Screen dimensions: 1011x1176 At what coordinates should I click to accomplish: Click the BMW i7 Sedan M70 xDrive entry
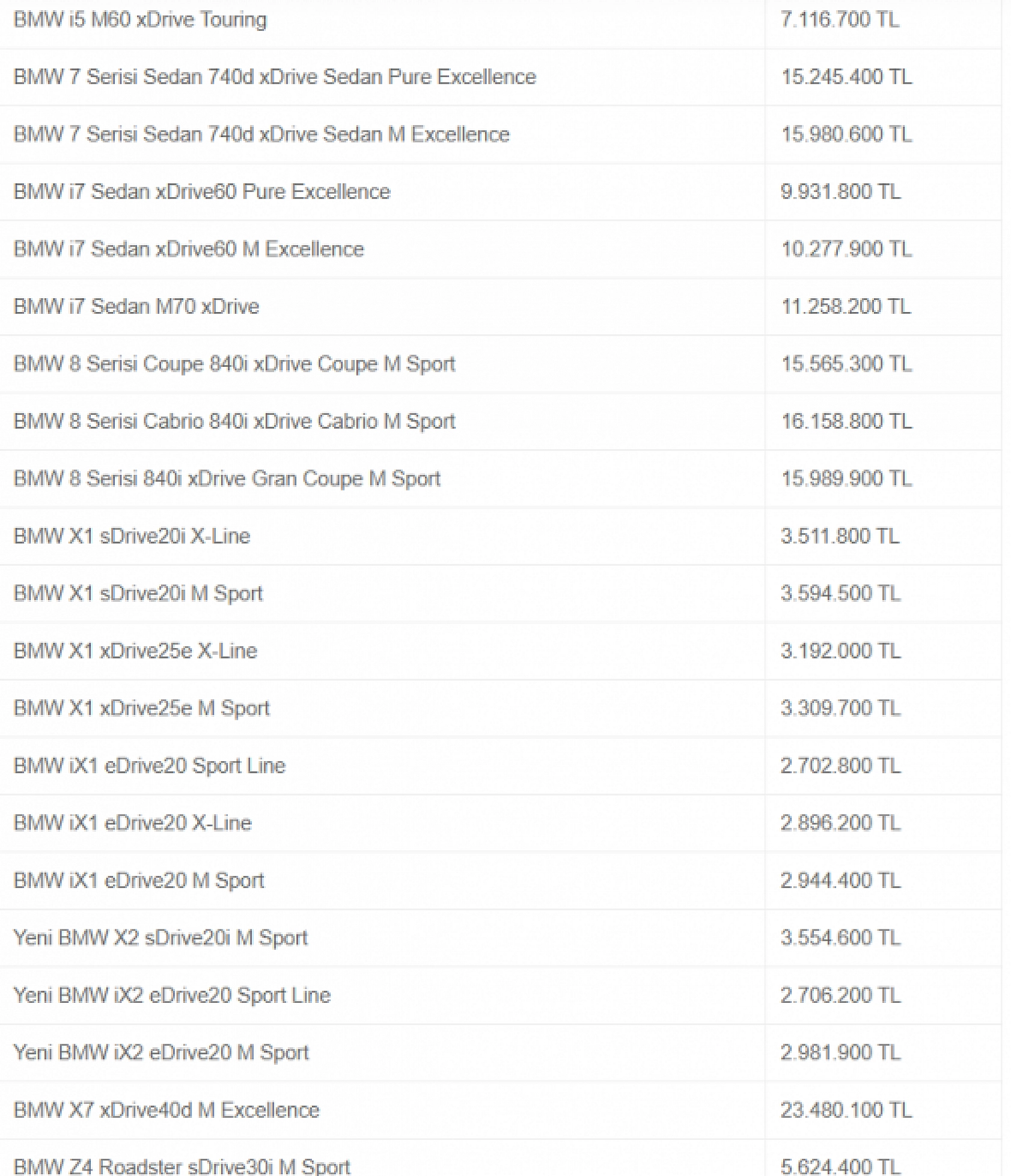[x=136, y=307]
